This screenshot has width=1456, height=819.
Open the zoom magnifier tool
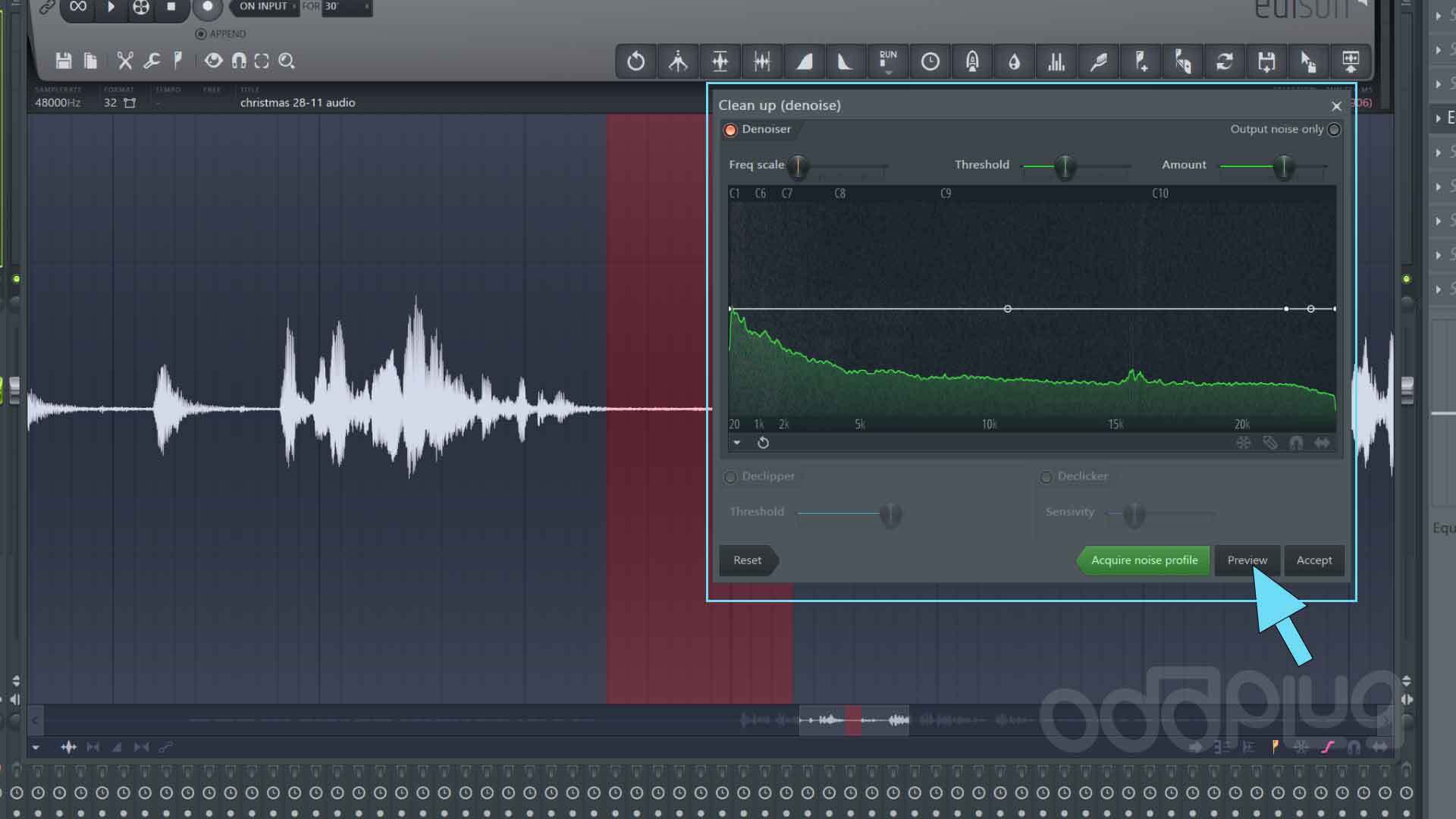[287, 61]
